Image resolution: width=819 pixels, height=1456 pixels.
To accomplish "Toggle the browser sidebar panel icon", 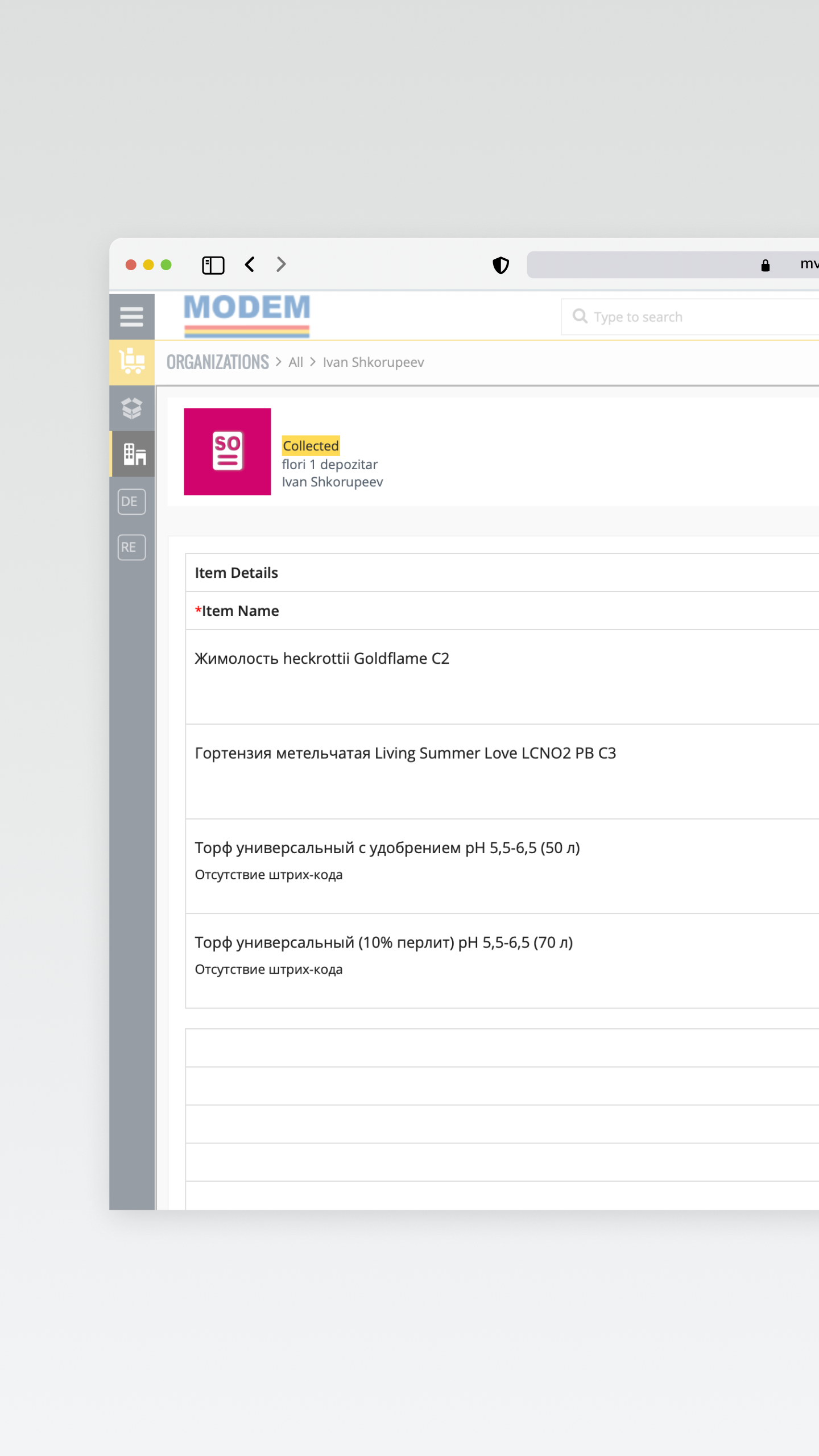I will click(213, 265).
